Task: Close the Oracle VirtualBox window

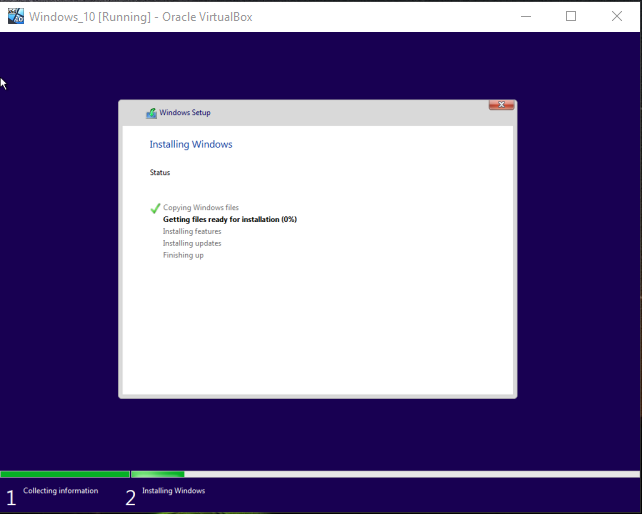Action: click(617, 16)
